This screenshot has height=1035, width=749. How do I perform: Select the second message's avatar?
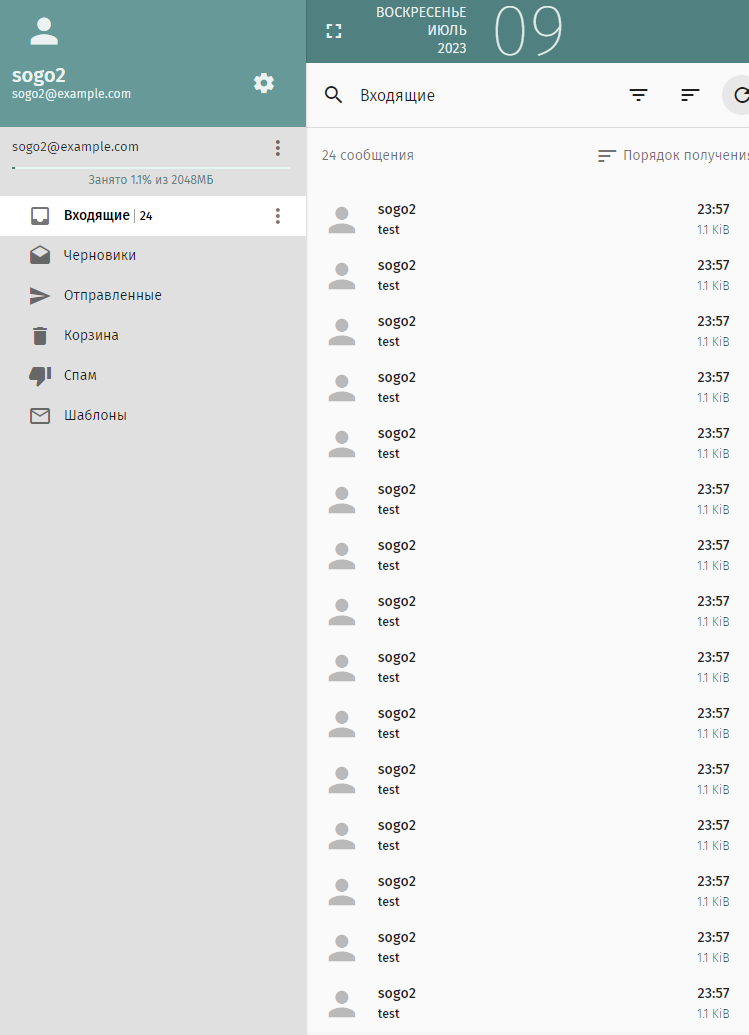pyautogui.click(x=342, y=276)
